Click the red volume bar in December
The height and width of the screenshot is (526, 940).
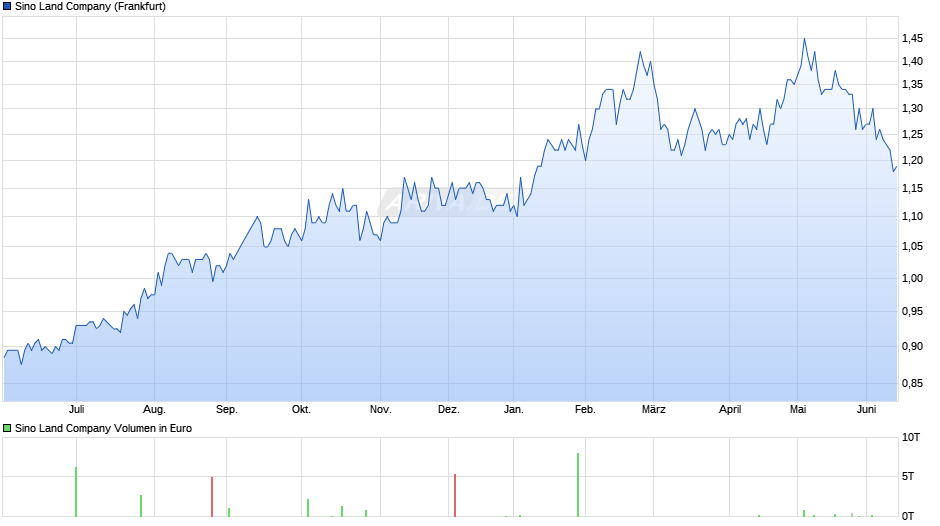point(455,495)
